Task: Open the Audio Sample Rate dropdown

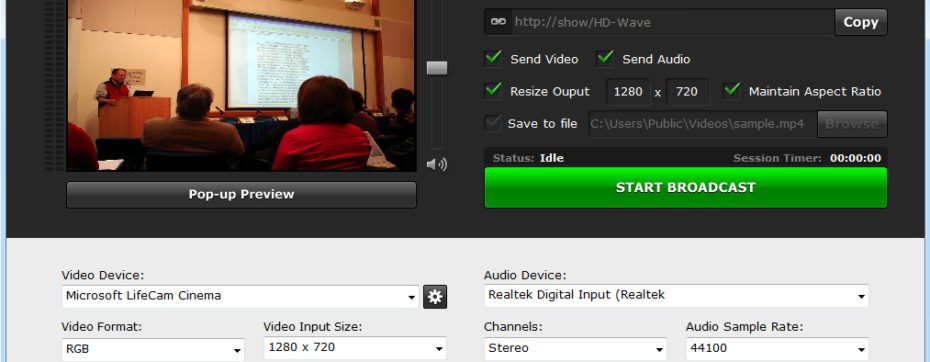Action: (x=778, y=349)
